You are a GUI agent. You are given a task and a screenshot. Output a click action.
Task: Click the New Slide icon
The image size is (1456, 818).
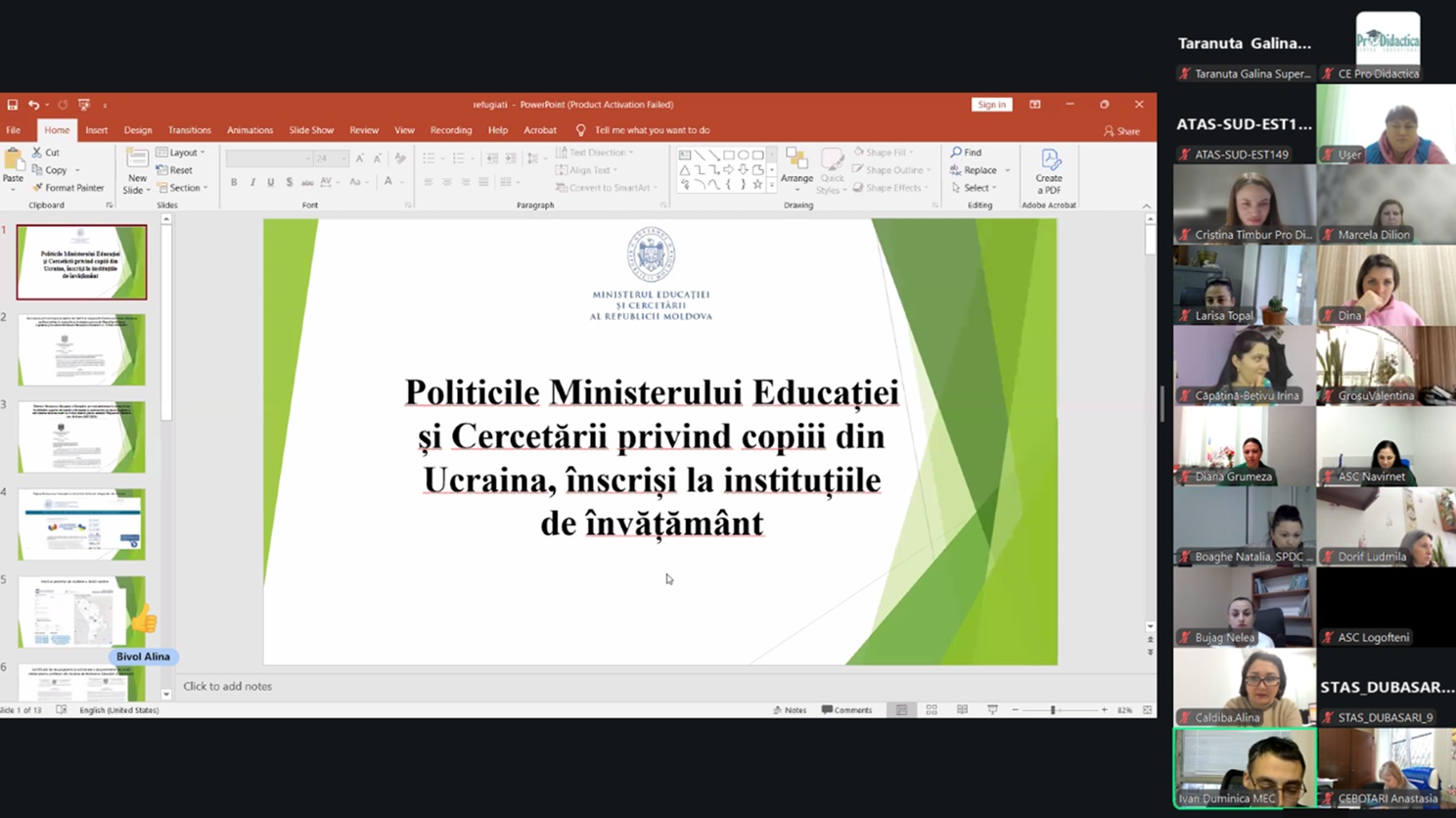[x=137, y=160]
